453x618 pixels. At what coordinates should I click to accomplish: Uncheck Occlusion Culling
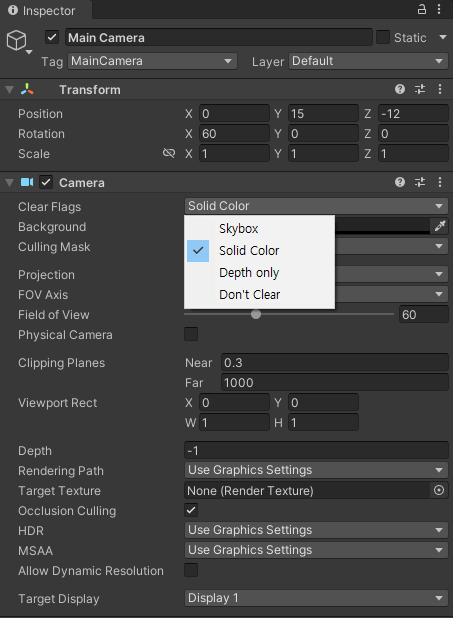pyautogui.click(x=191, y=510)
